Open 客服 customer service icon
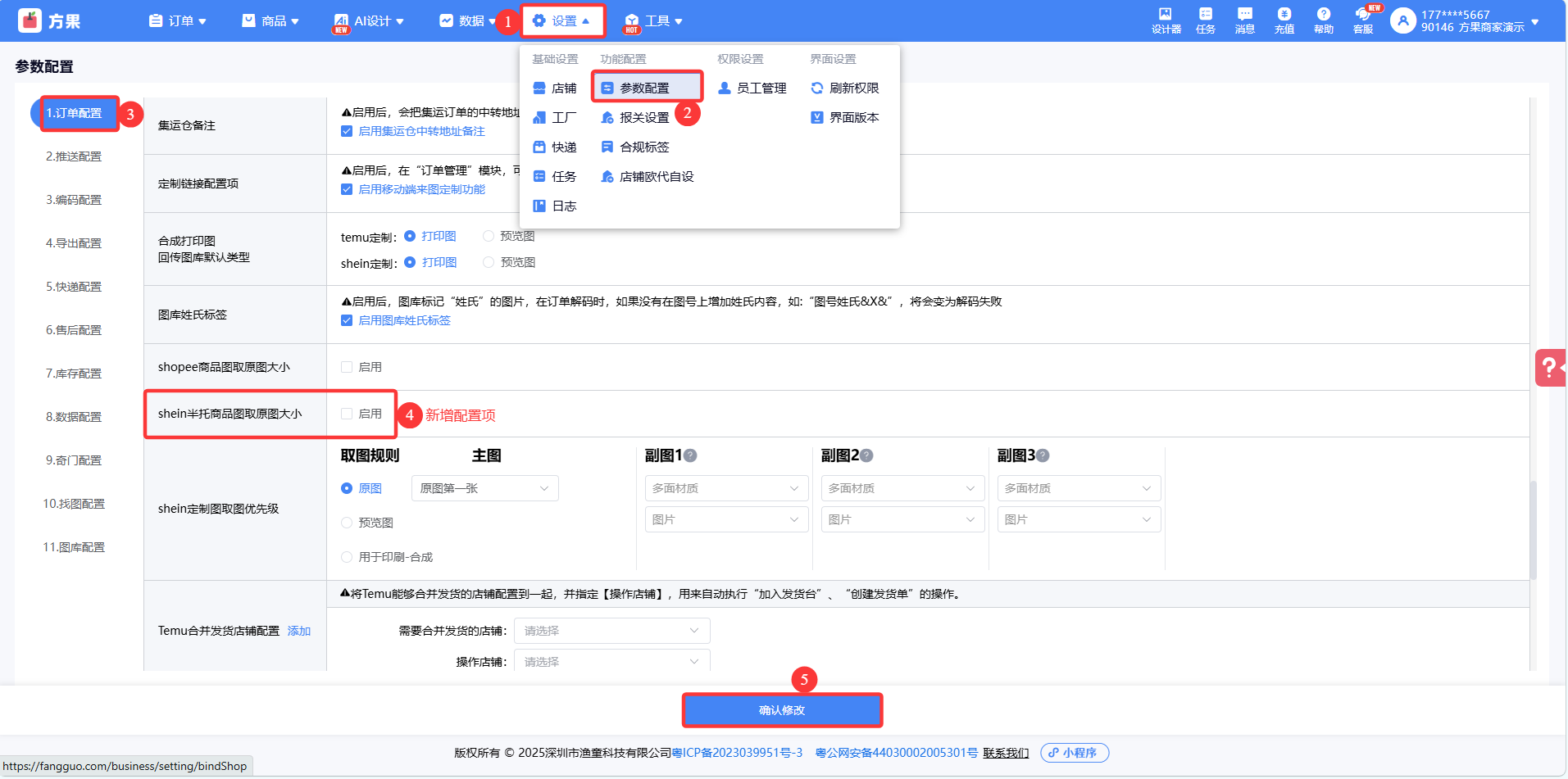1568x779 pixels. pyautogui.click(x=1362, y=20)
